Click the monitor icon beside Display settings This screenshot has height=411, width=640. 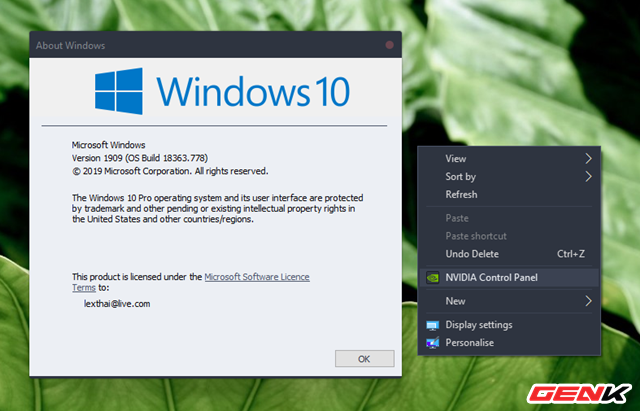click(x=432, y=325)
